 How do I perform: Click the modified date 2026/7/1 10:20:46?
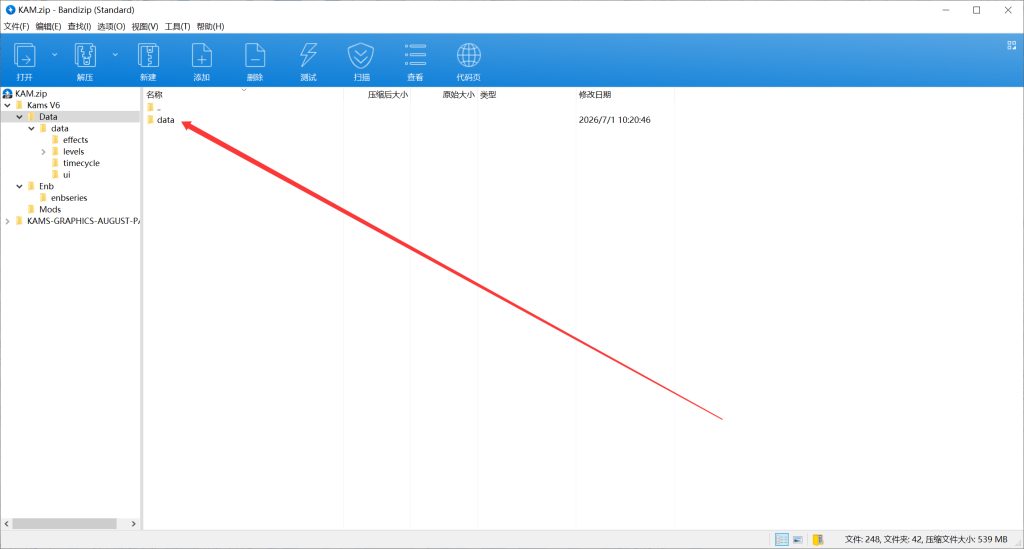(x=614, y=120)
